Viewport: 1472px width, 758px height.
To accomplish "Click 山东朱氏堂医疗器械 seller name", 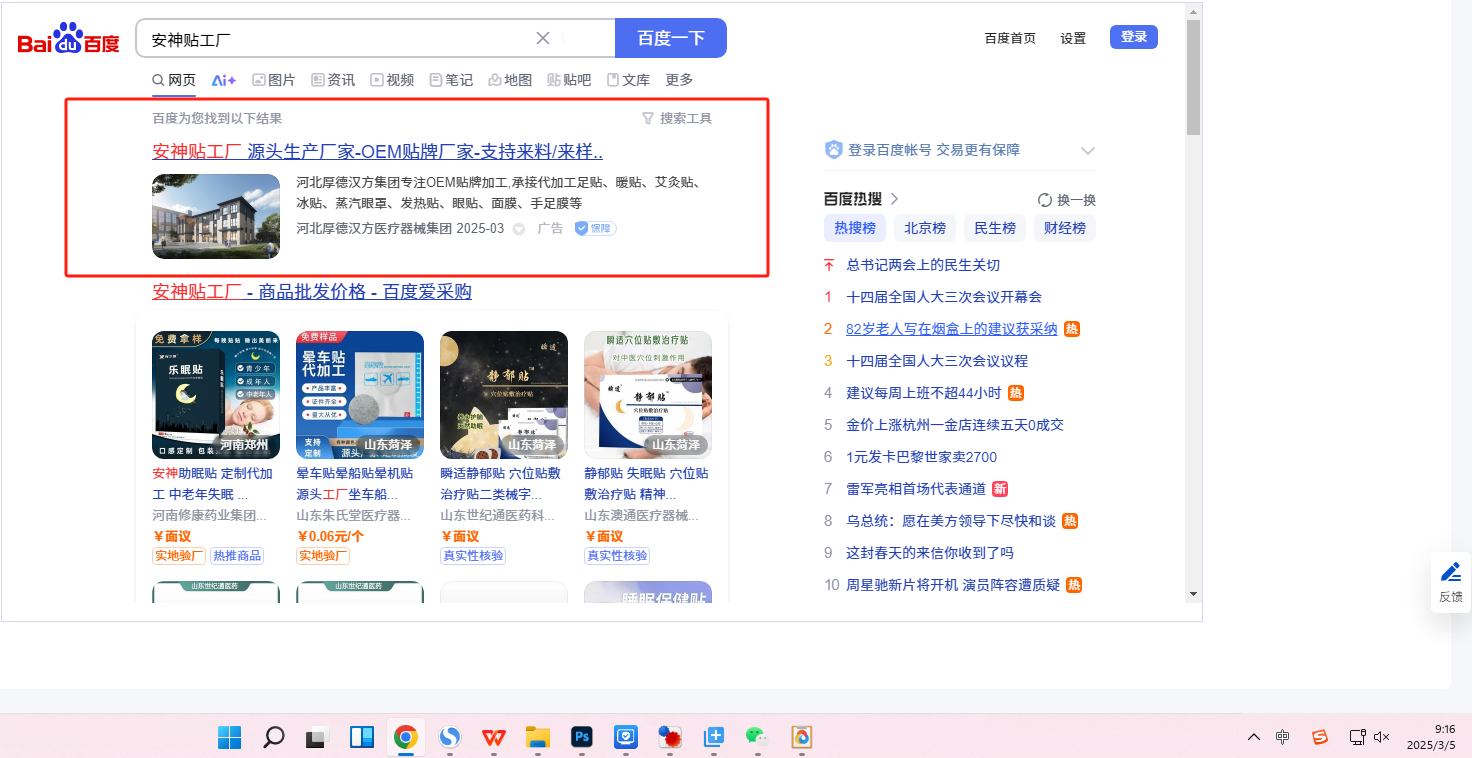I will pos(354,516).
